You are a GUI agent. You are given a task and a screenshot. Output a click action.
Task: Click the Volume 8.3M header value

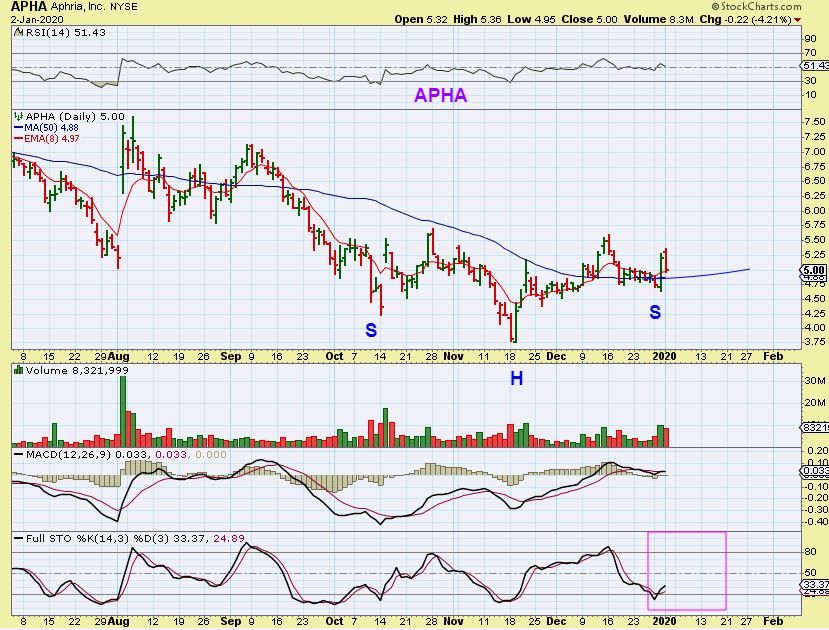pyautogui.click(x=658, y=20)
